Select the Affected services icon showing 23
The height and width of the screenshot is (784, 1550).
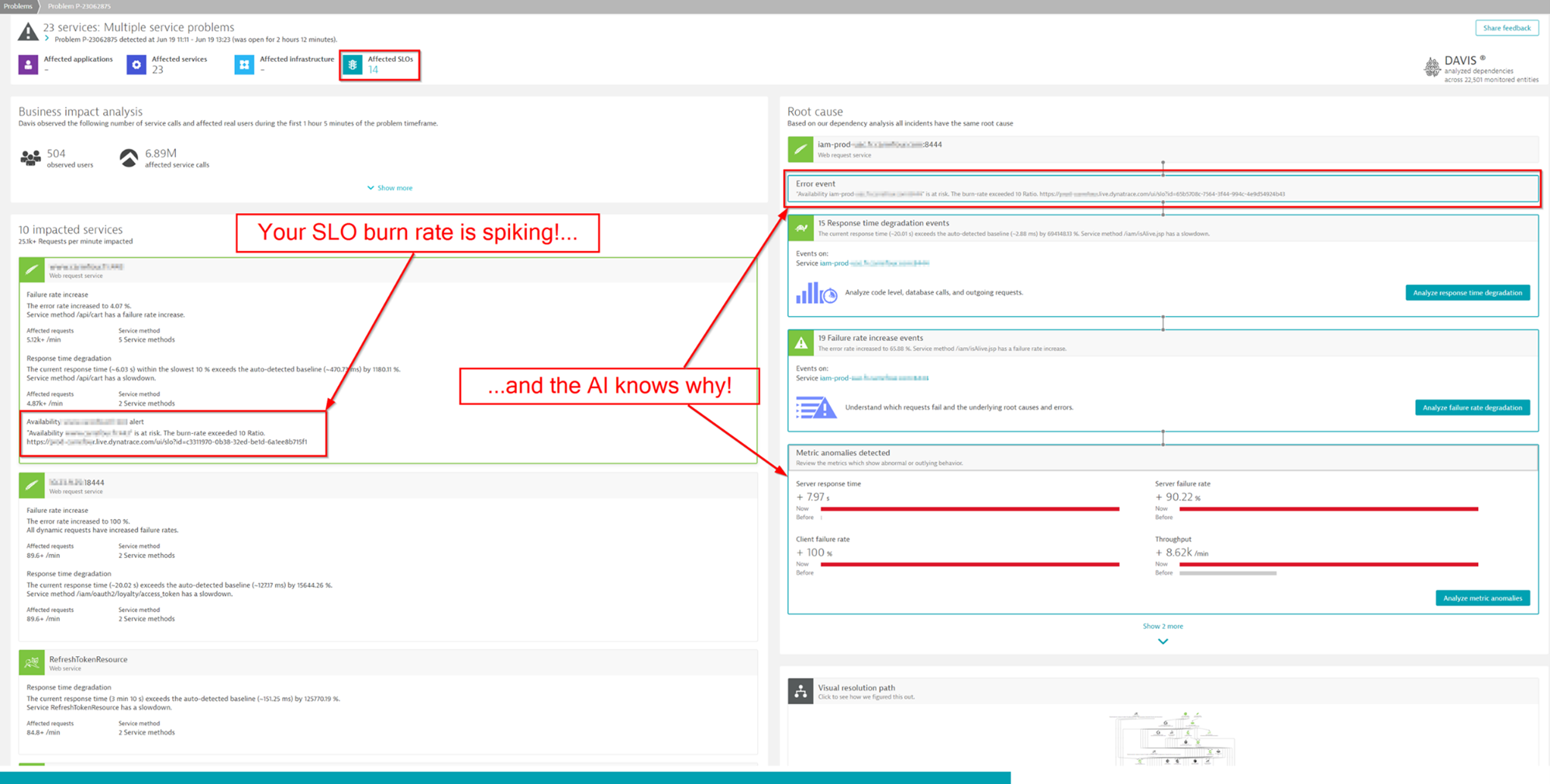pyautogui.click(x=136, y=64)
